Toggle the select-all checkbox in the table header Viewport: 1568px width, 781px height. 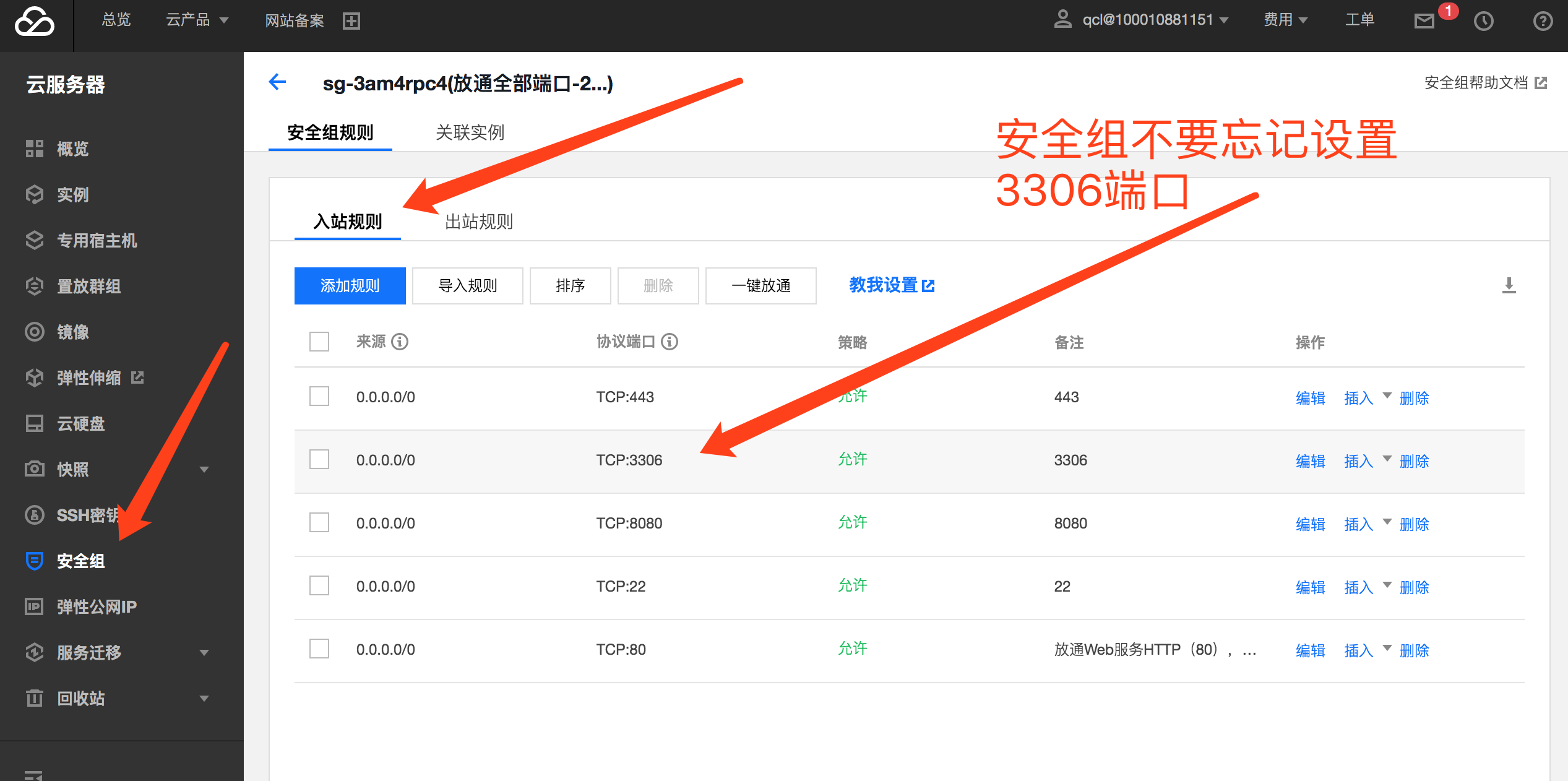[319, 342]
